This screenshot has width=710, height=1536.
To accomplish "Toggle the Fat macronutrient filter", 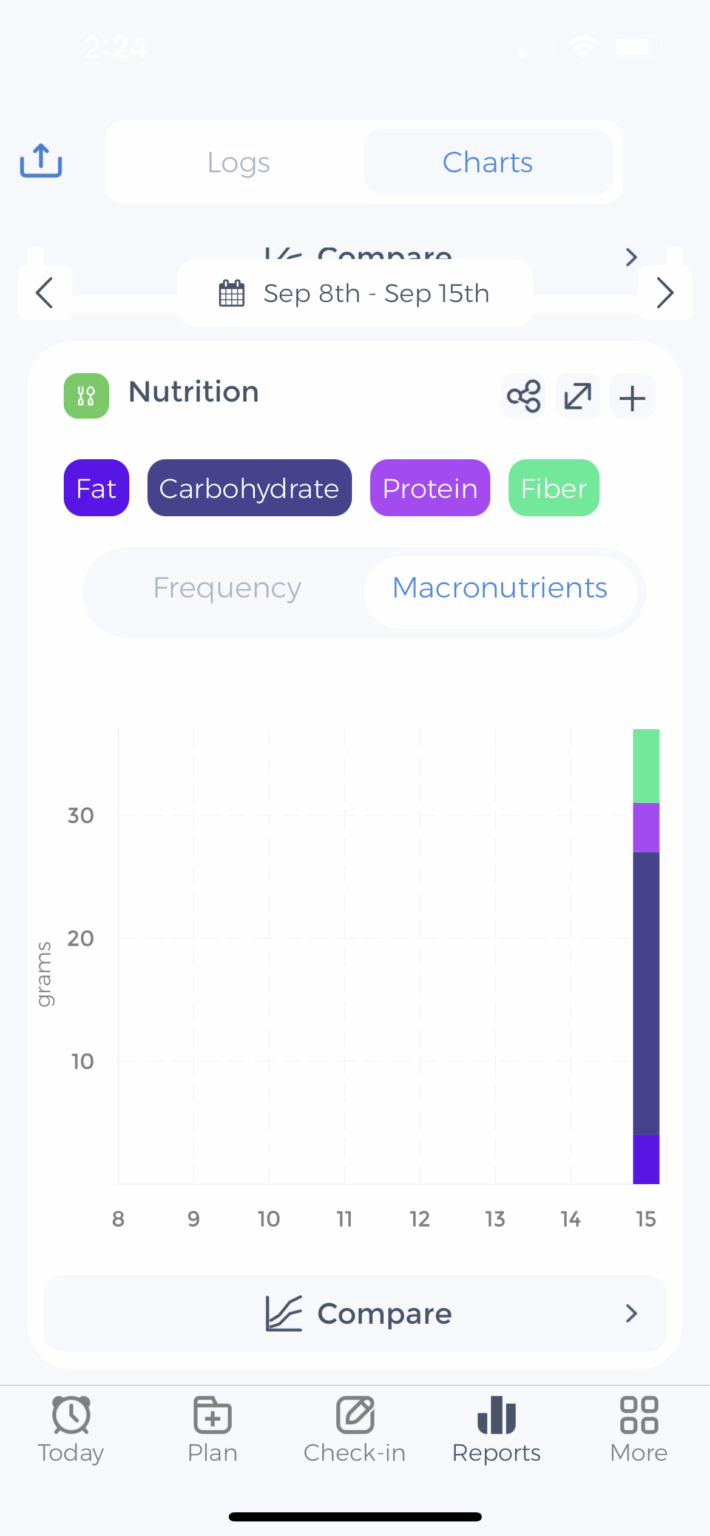I will pos(95,488).
